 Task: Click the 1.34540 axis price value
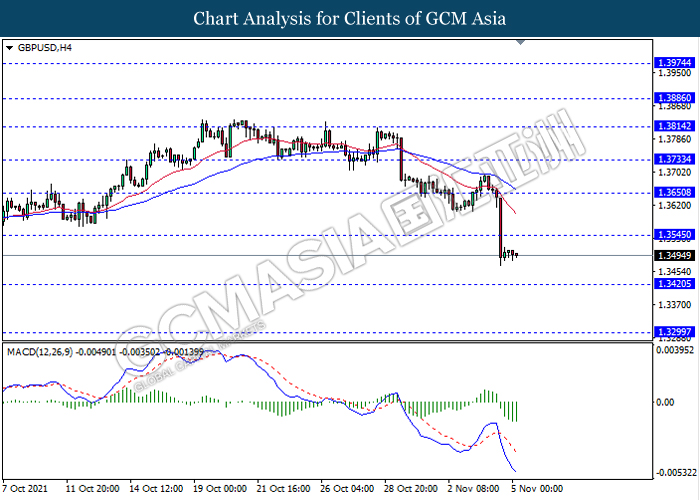[x=675, y=271]
